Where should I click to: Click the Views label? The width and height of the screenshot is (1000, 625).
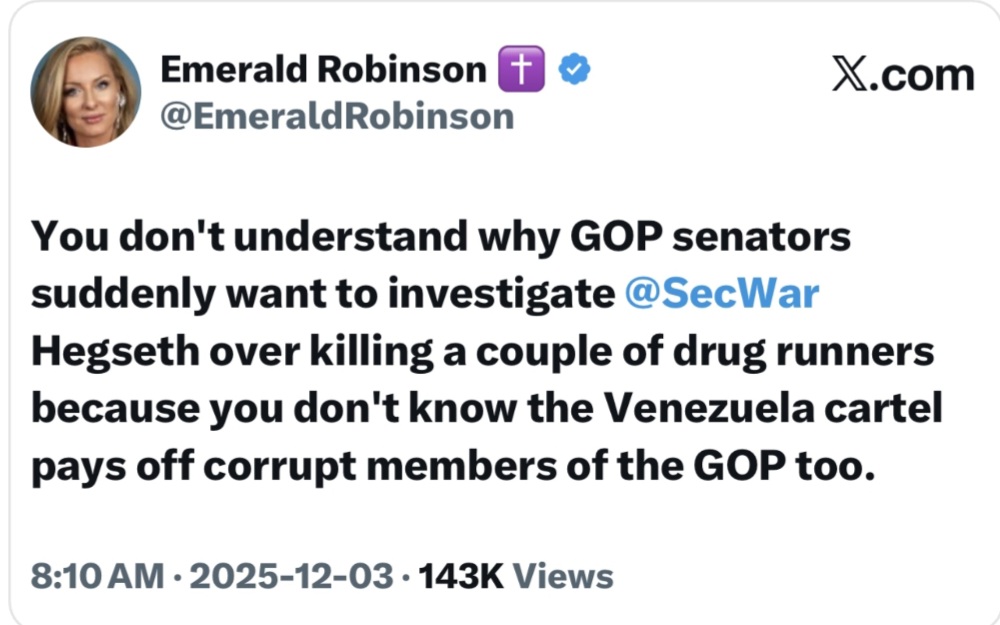(x=562, y=577)
